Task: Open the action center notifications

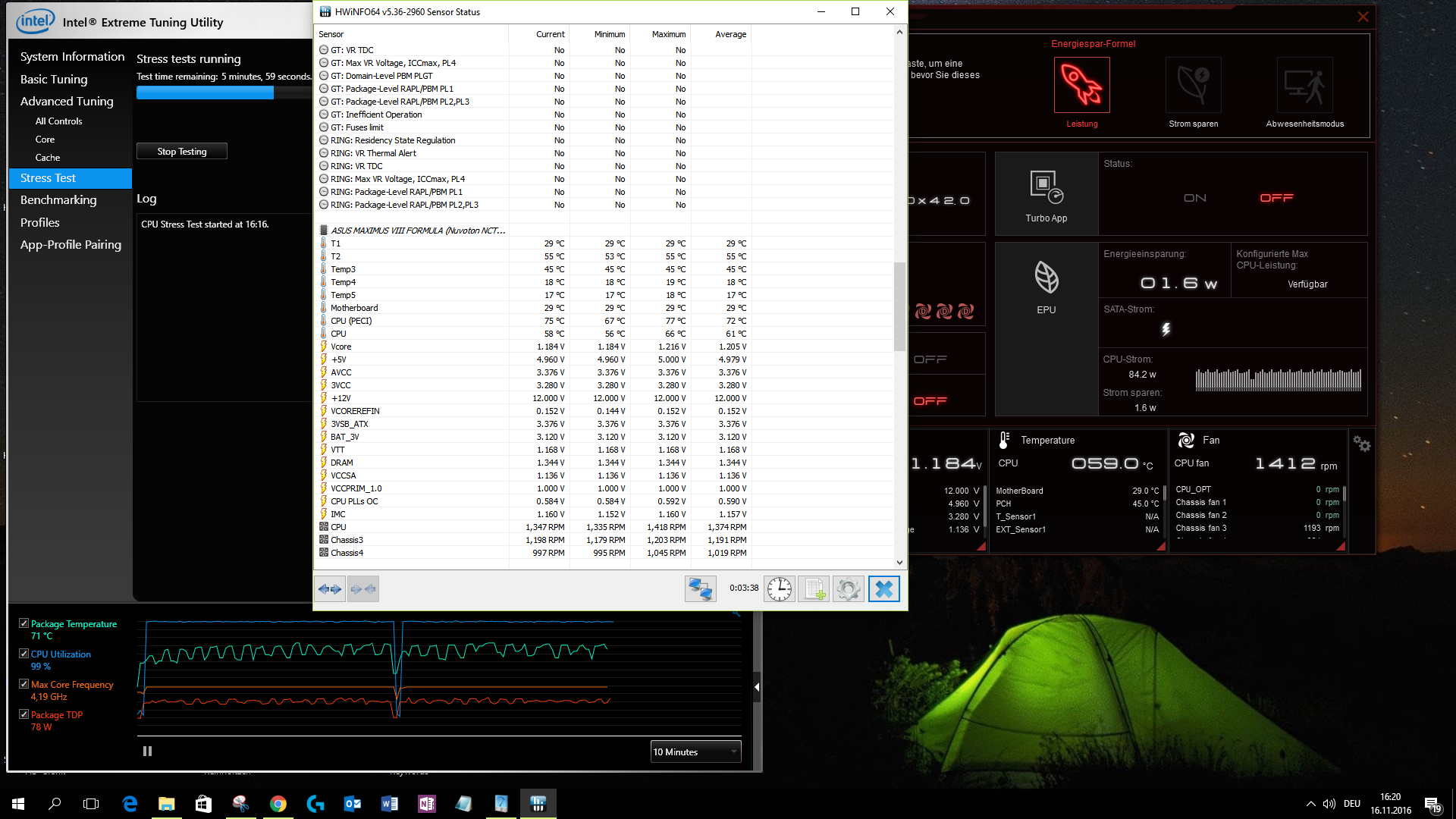Action: (1432, 804)
